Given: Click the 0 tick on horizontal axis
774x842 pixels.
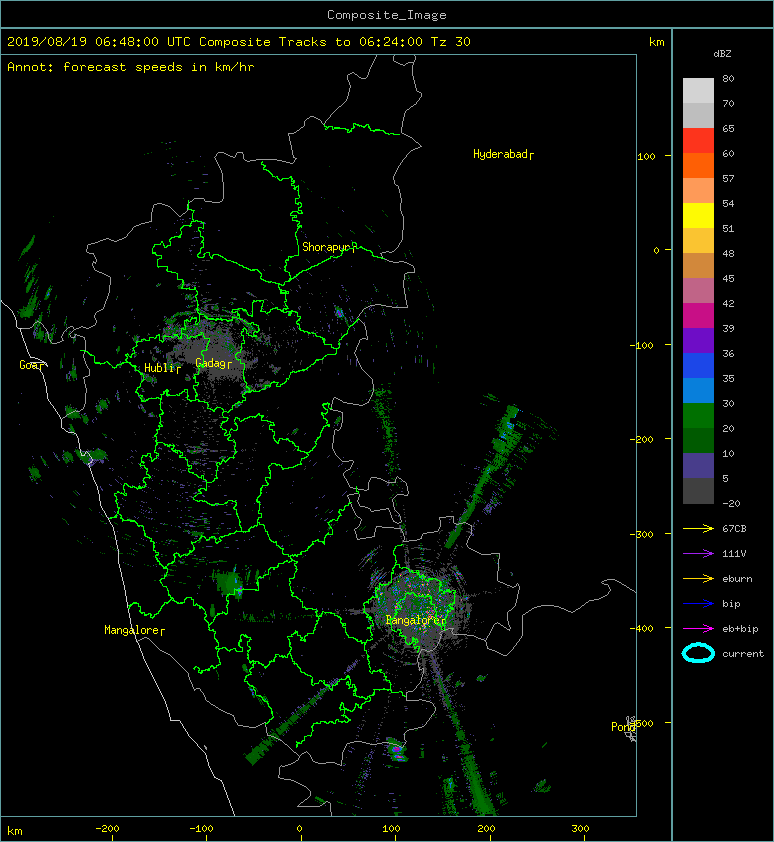Looking at the screenshot, I should [x=299, y=829].
